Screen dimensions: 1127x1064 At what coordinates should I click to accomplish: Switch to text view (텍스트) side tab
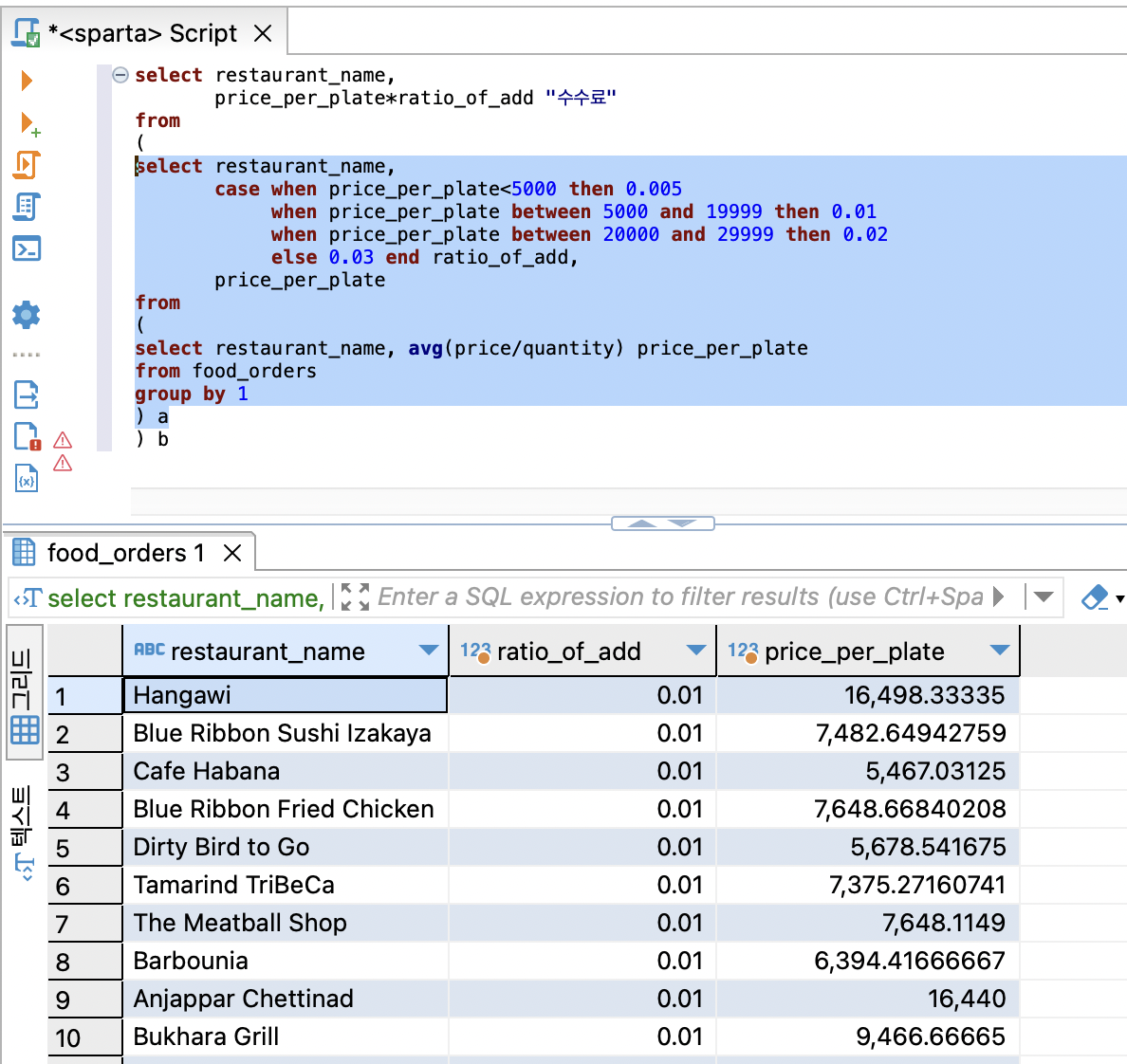(23, 834)
